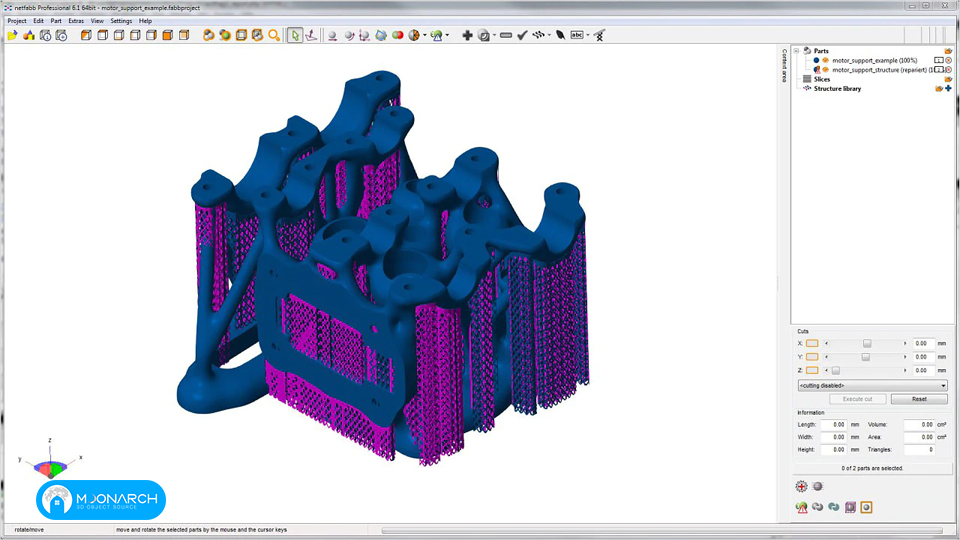Click the gray sphere icon beside the crosshair gear

tap(818, 486)
